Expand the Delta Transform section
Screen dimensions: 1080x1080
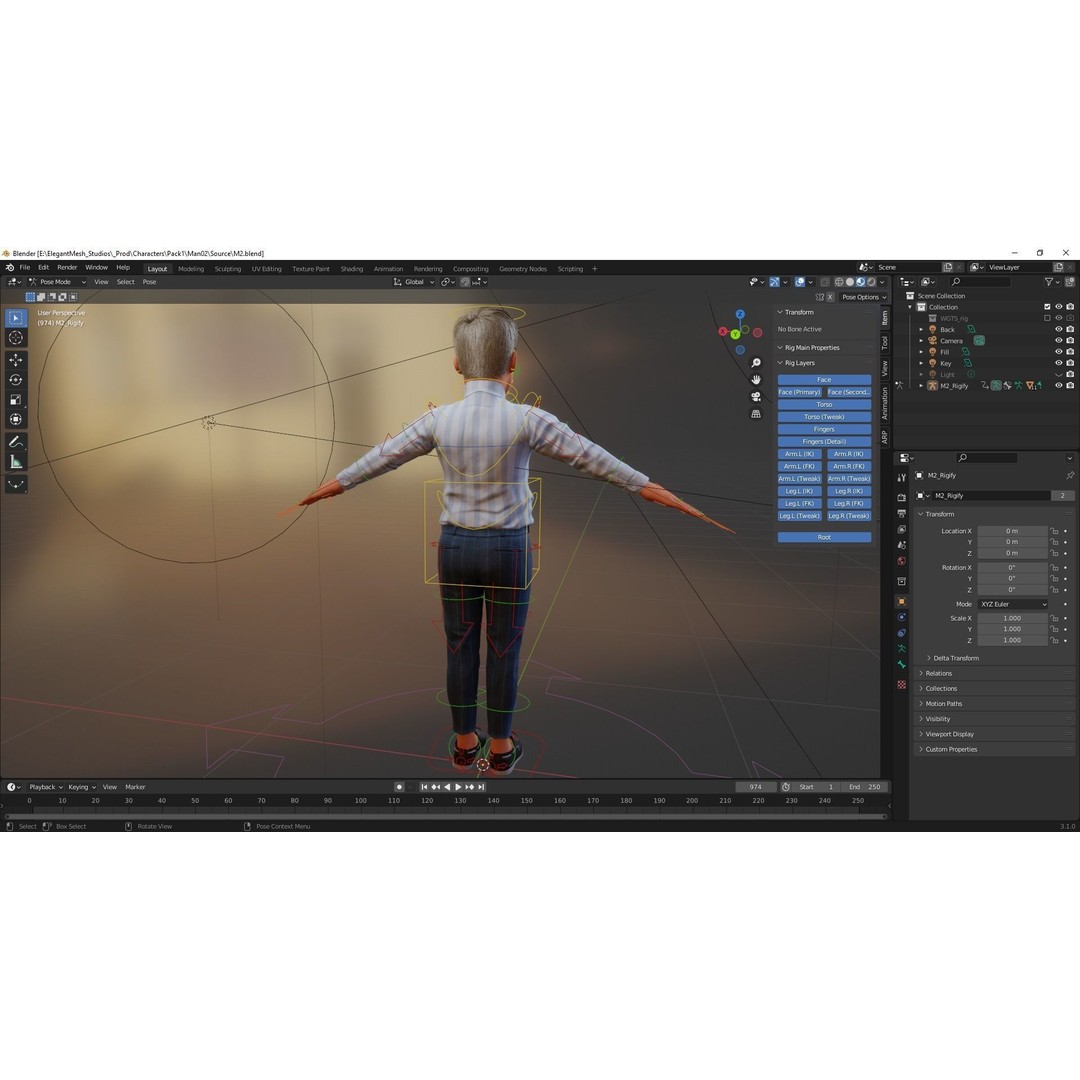tap(955, 658)
